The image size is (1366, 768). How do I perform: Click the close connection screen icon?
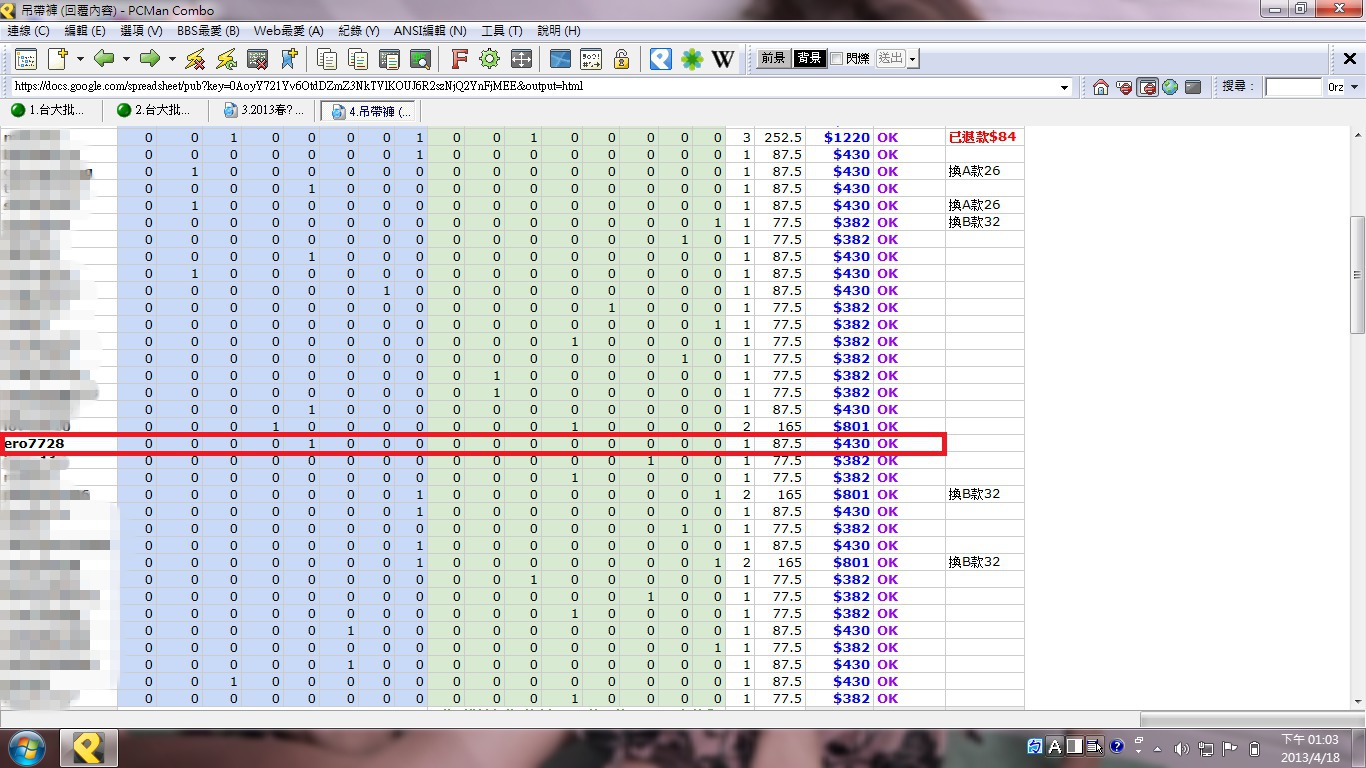258,59
